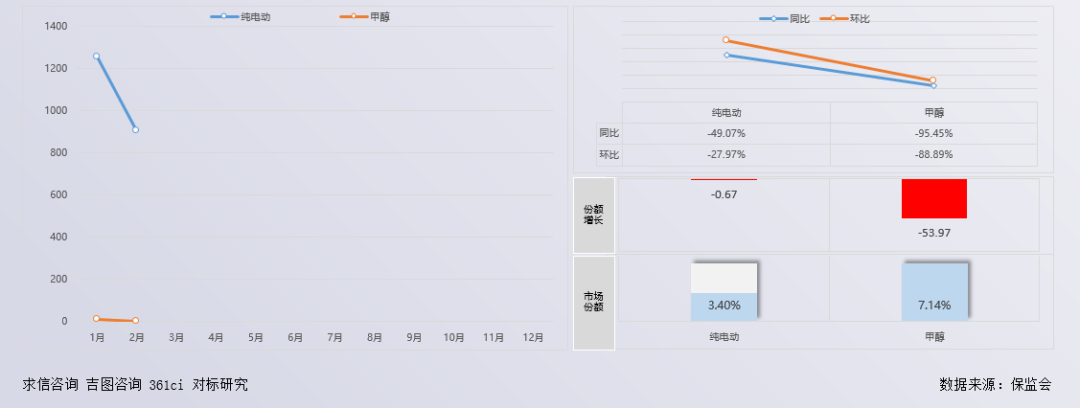The image size is (1080, 408).
Task: Select the -27.97% 环比 cell
Action: [726, 154]
